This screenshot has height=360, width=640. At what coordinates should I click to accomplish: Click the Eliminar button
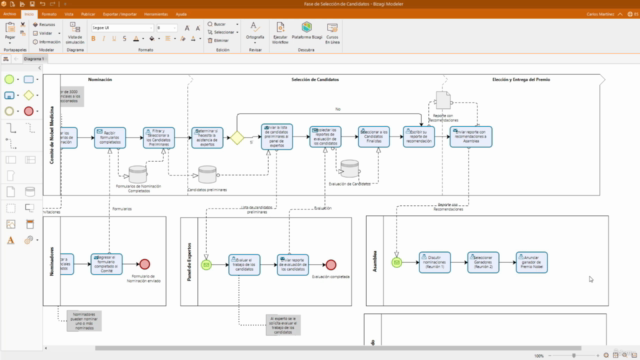point(218,40)
